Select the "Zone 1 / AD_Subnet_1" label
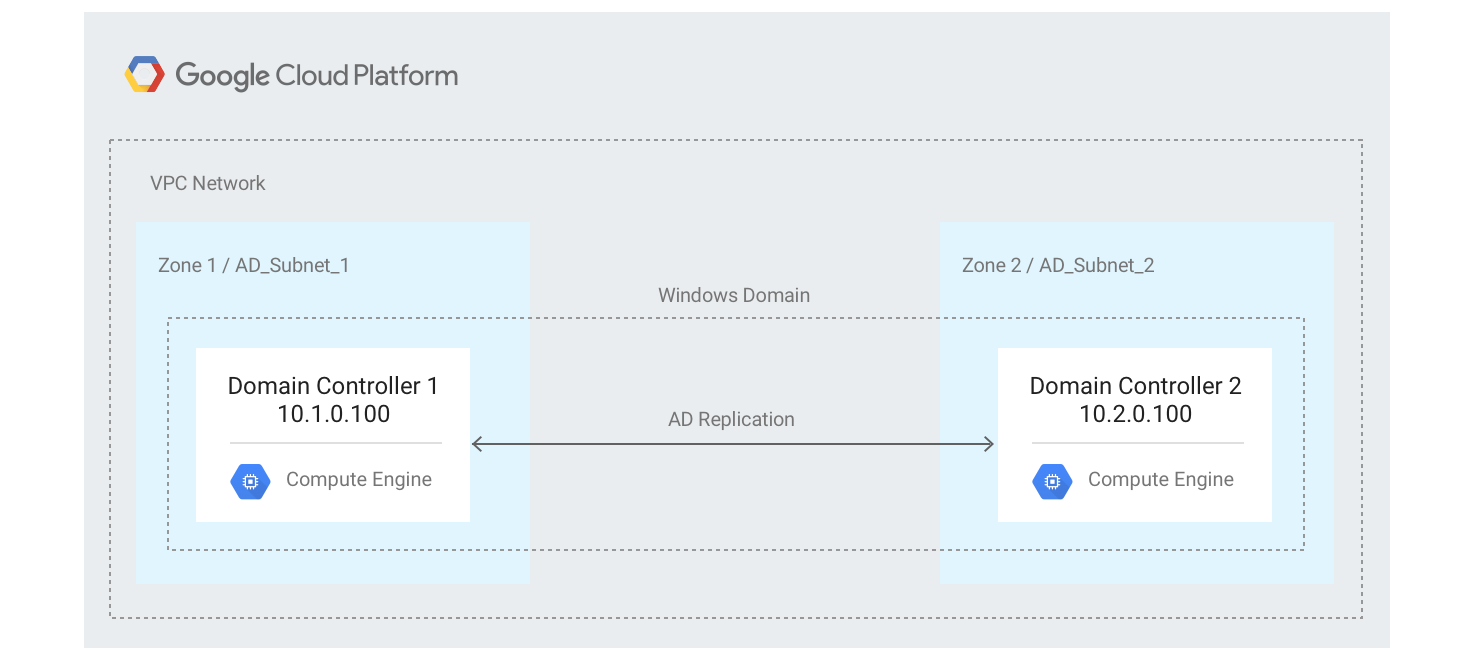 coord(253,265)
